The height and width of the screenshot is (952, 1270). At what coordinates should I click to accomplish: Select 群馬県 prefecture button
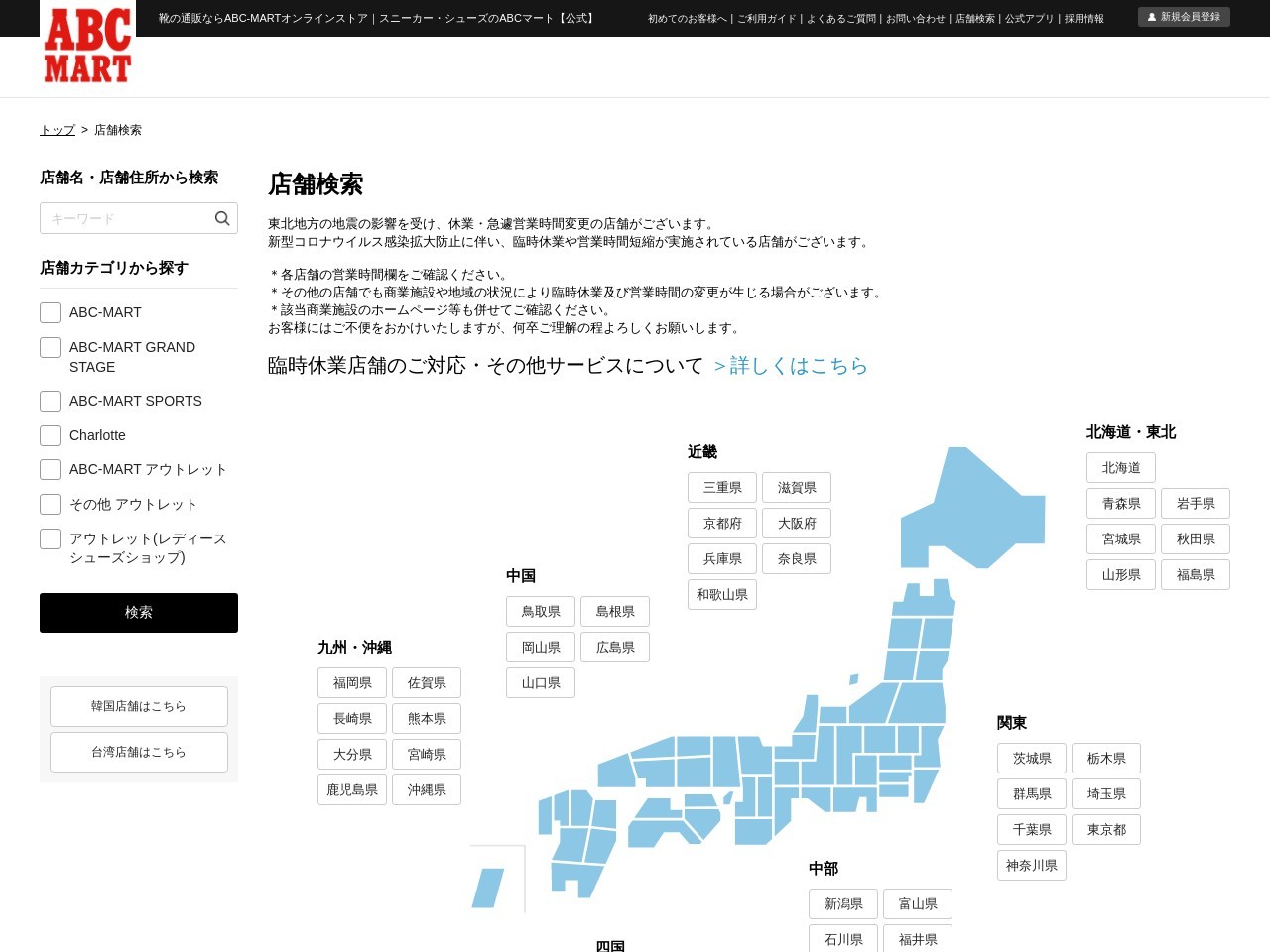(1032, 794)
